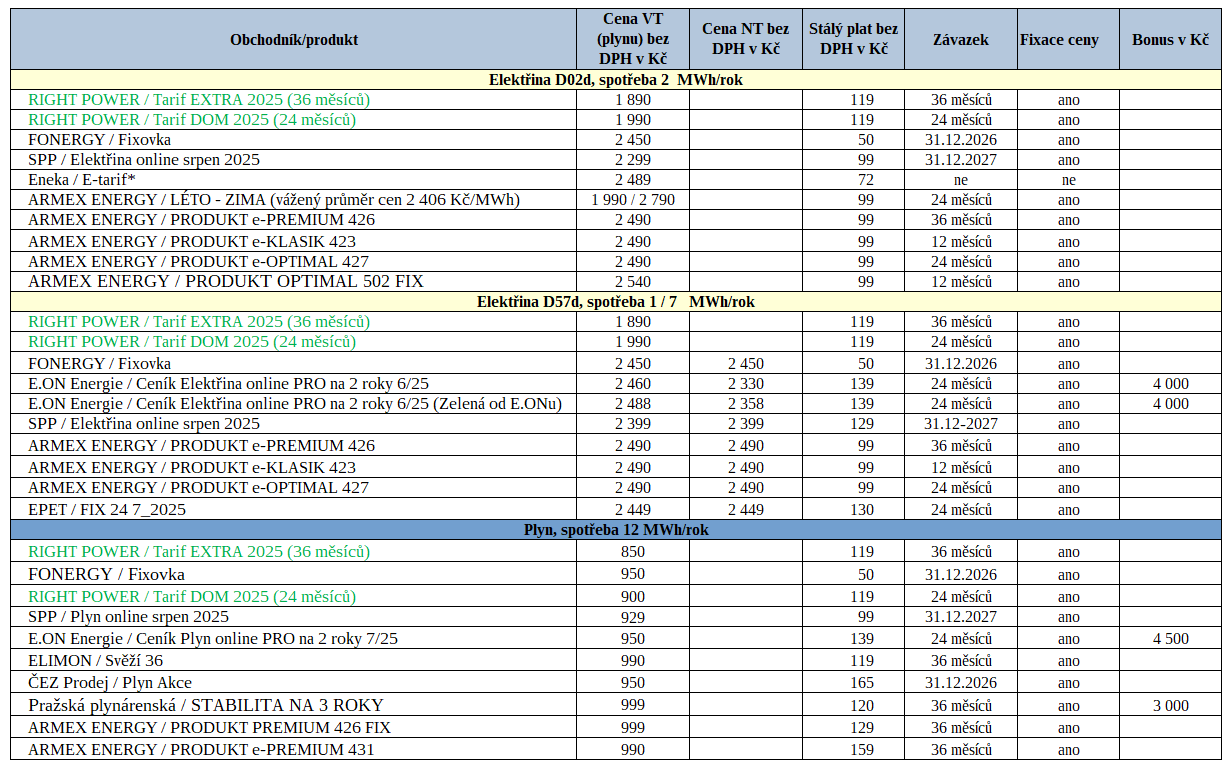1229x769 pixels.
Task: Click the E.ON Zelená od E.ONu product cell
Action: pyautogui.click(x=294, y=403)
